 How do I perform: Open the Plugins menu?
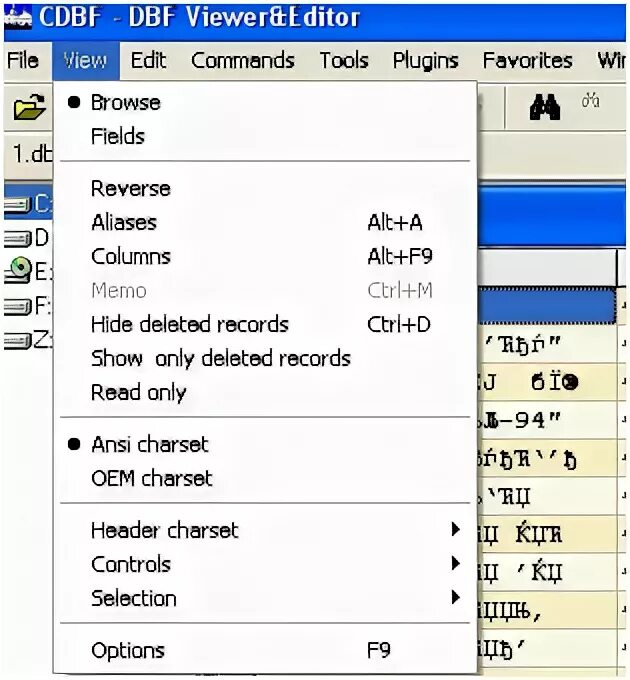(425, 60)
